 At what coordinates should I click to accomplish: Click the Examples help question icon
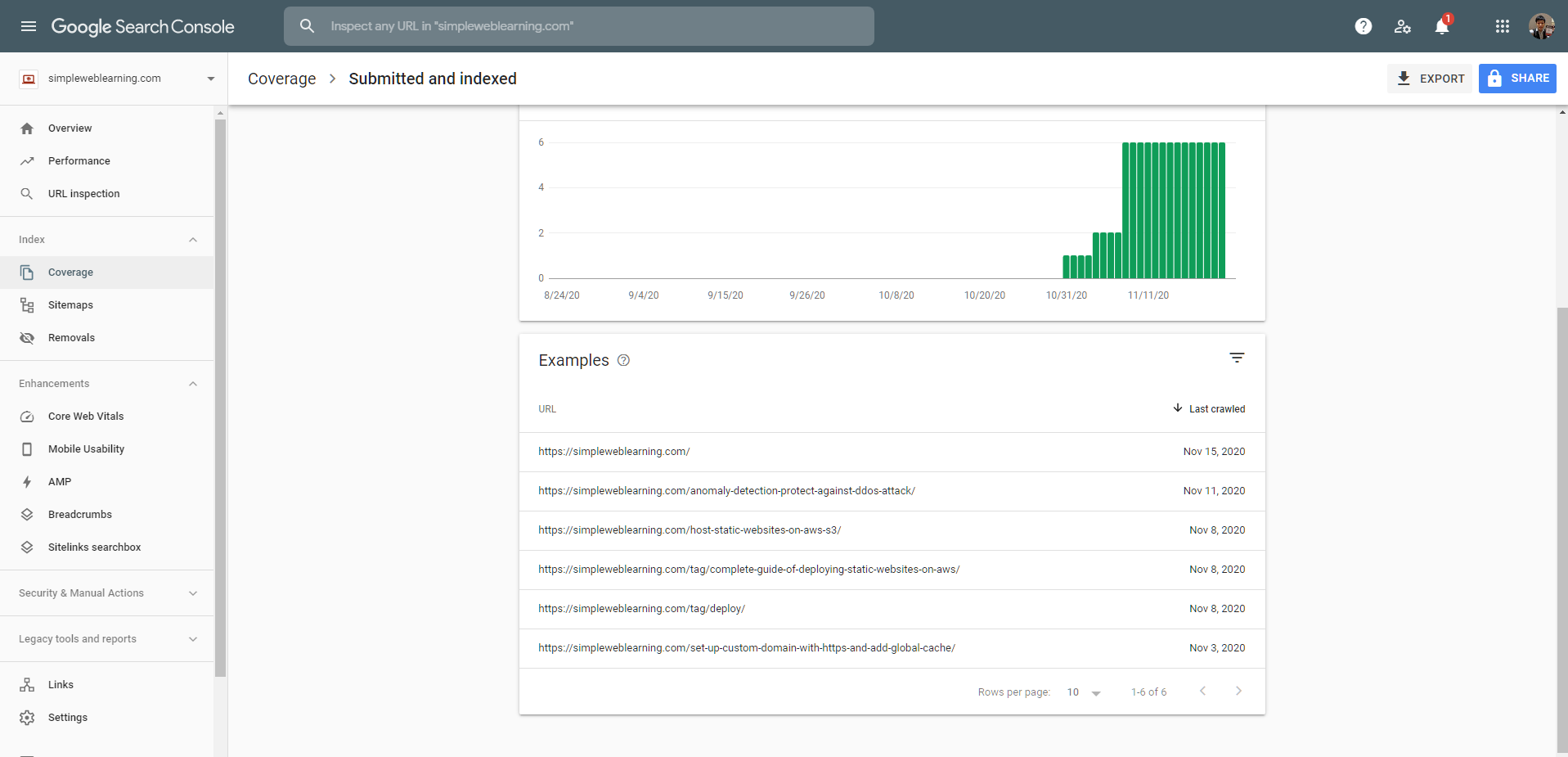click(623, 360)
